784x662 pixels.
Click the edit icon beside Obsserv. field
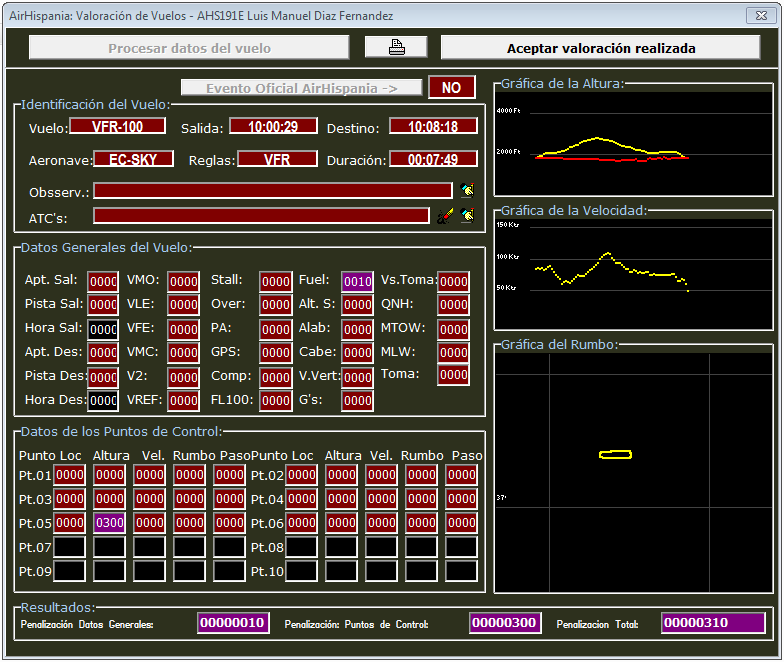coord(467,190)
